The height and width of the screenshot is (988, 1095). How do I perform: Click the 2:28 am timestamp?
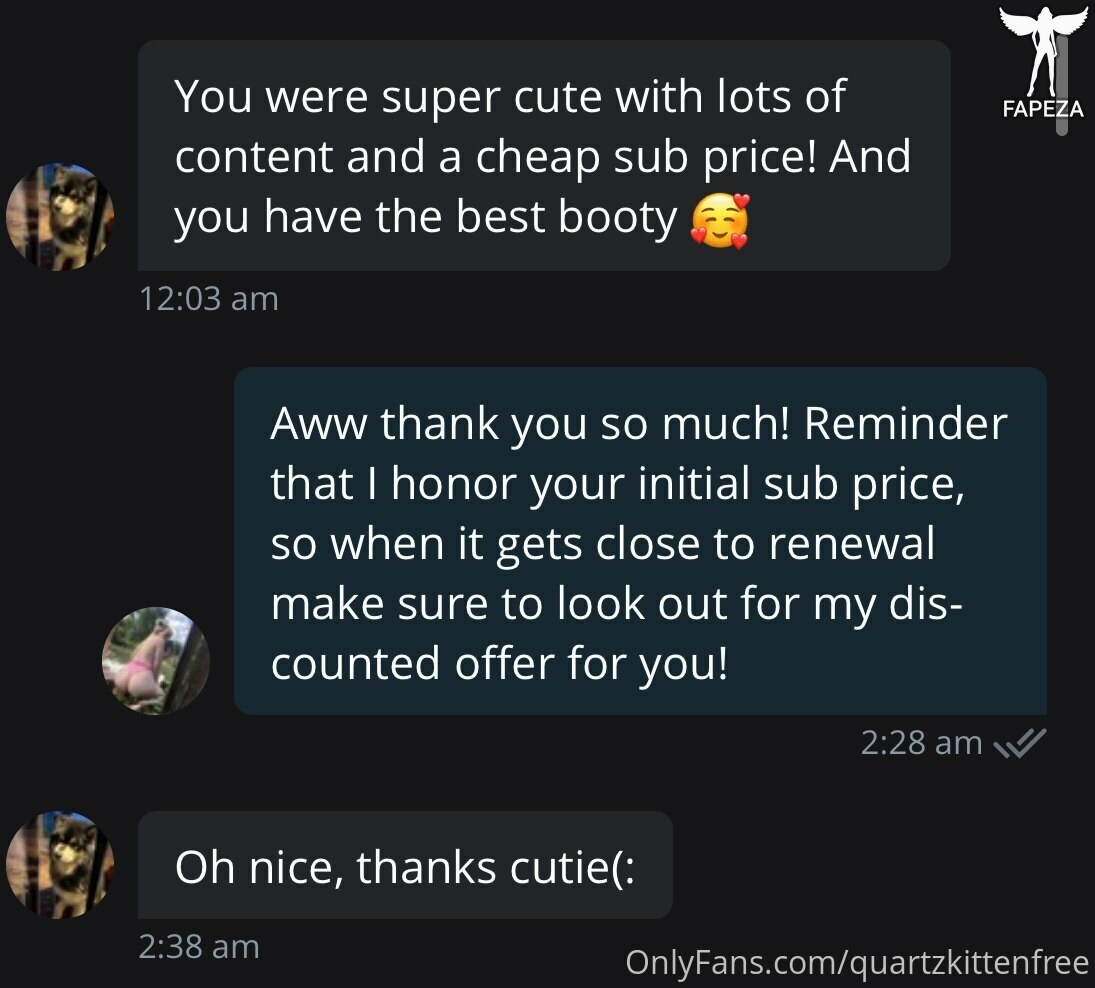(x=921, y=743)
